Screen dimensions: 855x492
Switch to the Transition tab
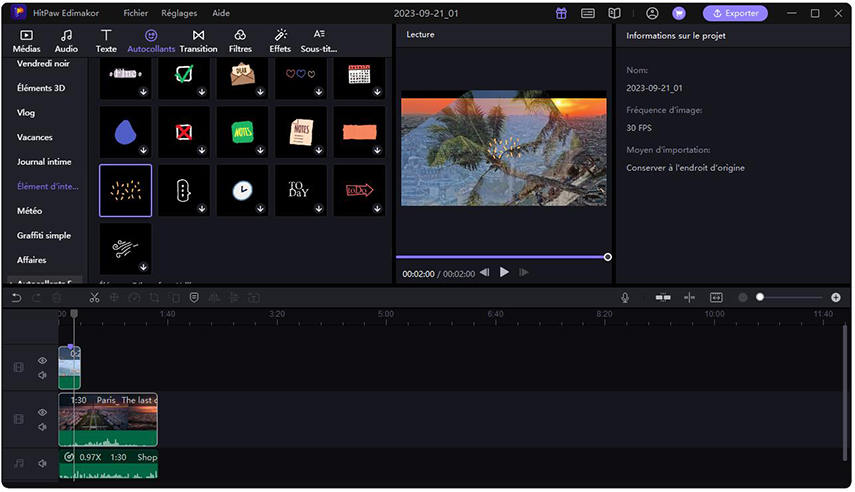pos(198,41)
